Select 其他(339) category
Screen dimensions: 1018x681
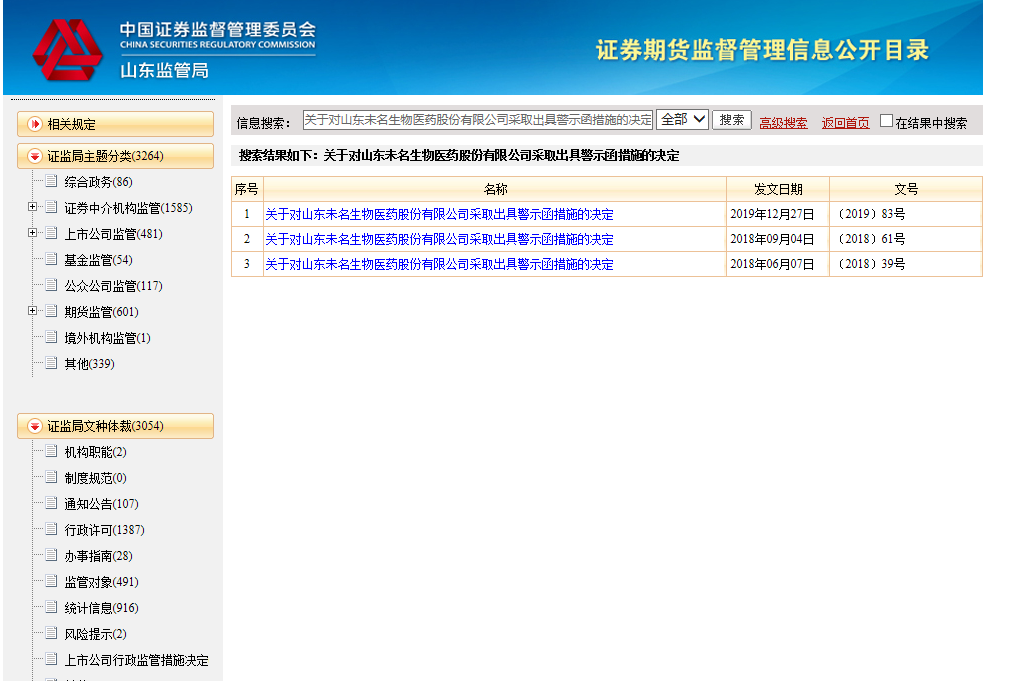[x=89, y=364]
